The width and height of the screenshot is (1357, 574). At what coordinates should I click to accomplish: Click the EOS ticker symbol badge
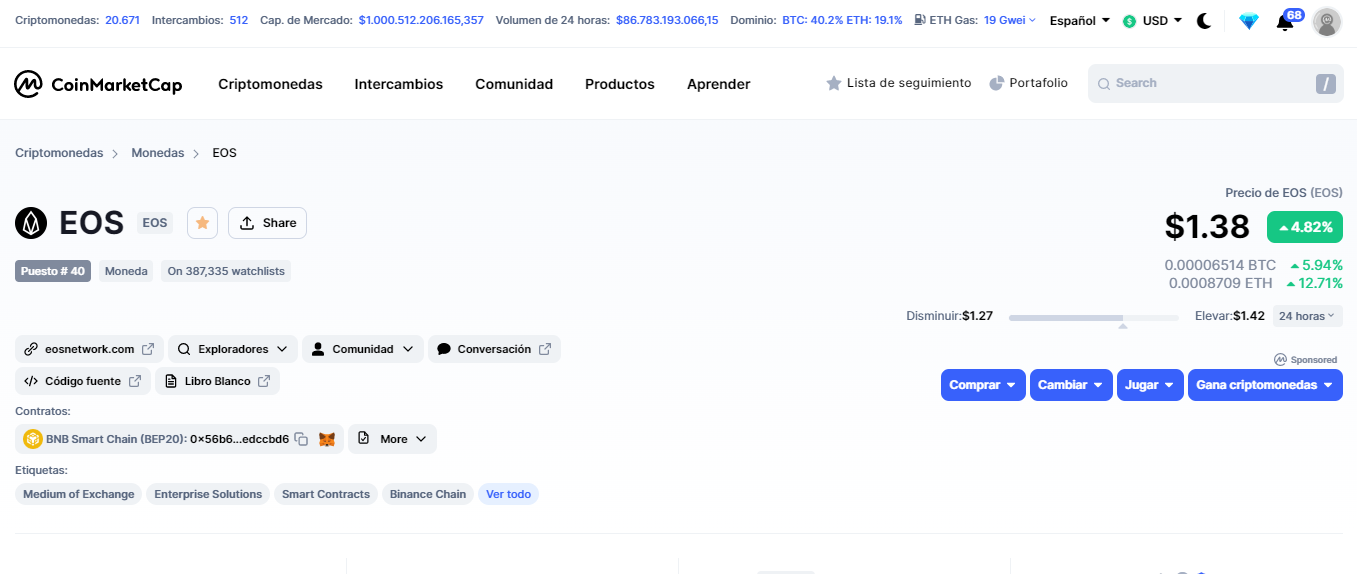click(x=155, y=223)
